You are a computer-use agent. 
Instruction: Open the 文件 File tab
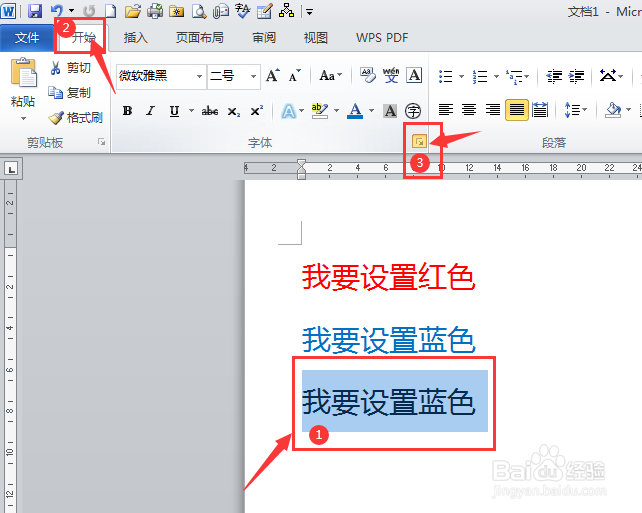pyautogui.click(x=27, y=38)
